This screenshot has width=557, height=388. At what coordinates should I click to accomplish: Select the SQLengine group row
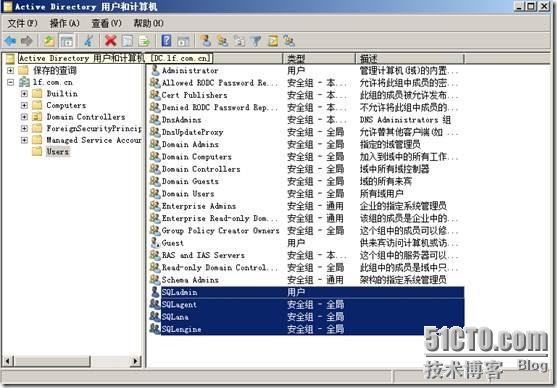click(x=307, y=329)
